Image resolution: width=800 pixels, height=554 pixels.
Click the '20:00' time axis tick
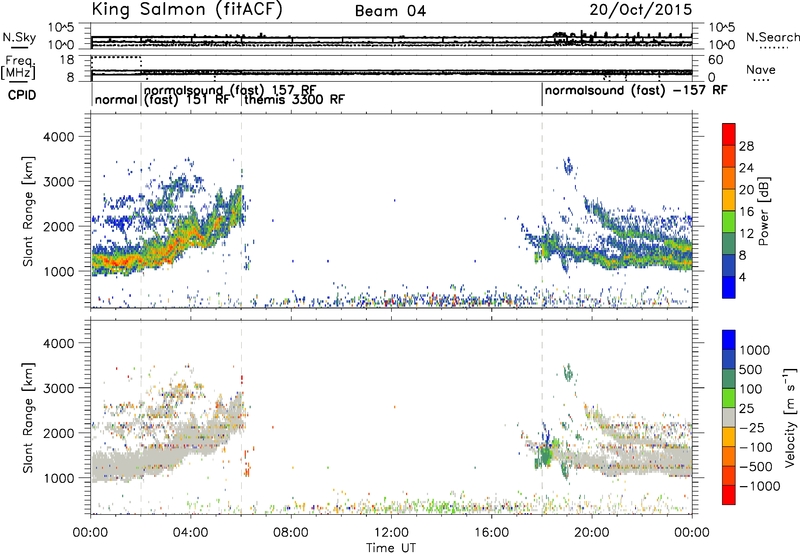(x=591, y=533)
